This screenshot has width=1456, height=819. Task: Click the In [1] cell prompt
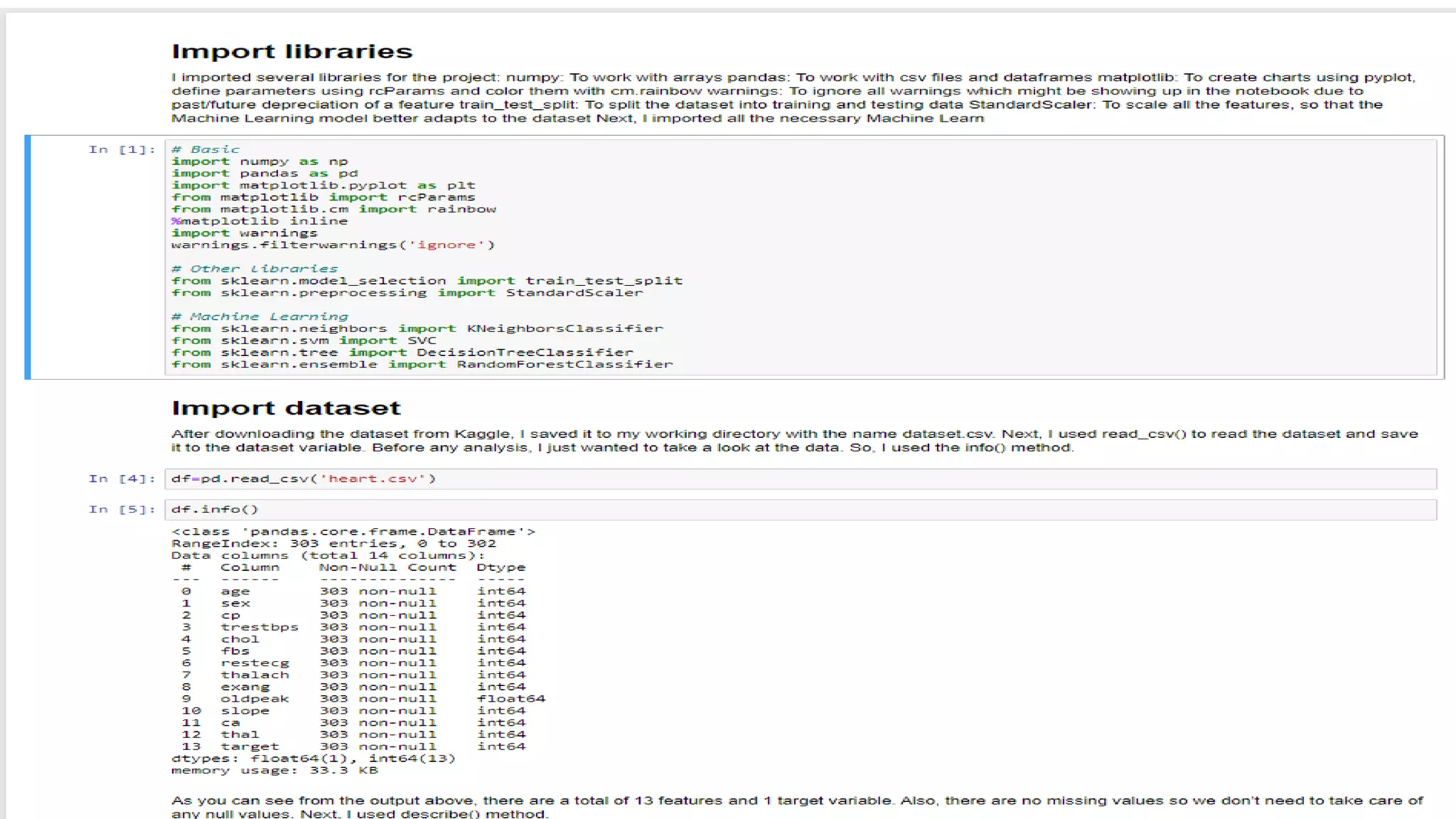click(x=122, y=149)
